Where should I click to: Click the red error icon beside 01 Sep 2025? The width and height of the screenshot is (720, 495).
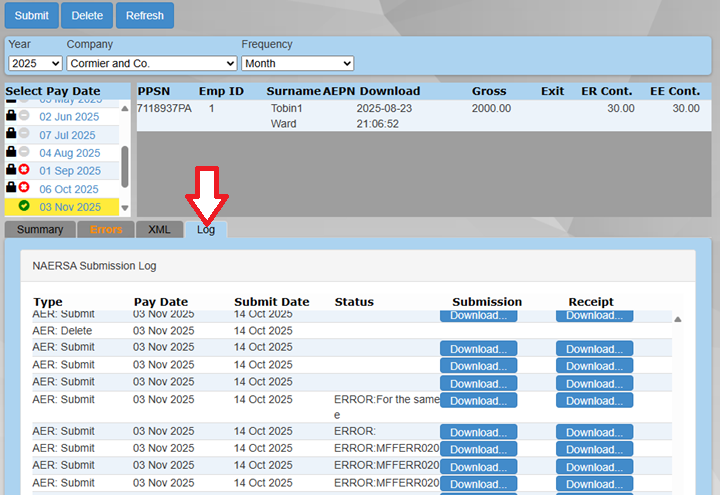point(24,171)
